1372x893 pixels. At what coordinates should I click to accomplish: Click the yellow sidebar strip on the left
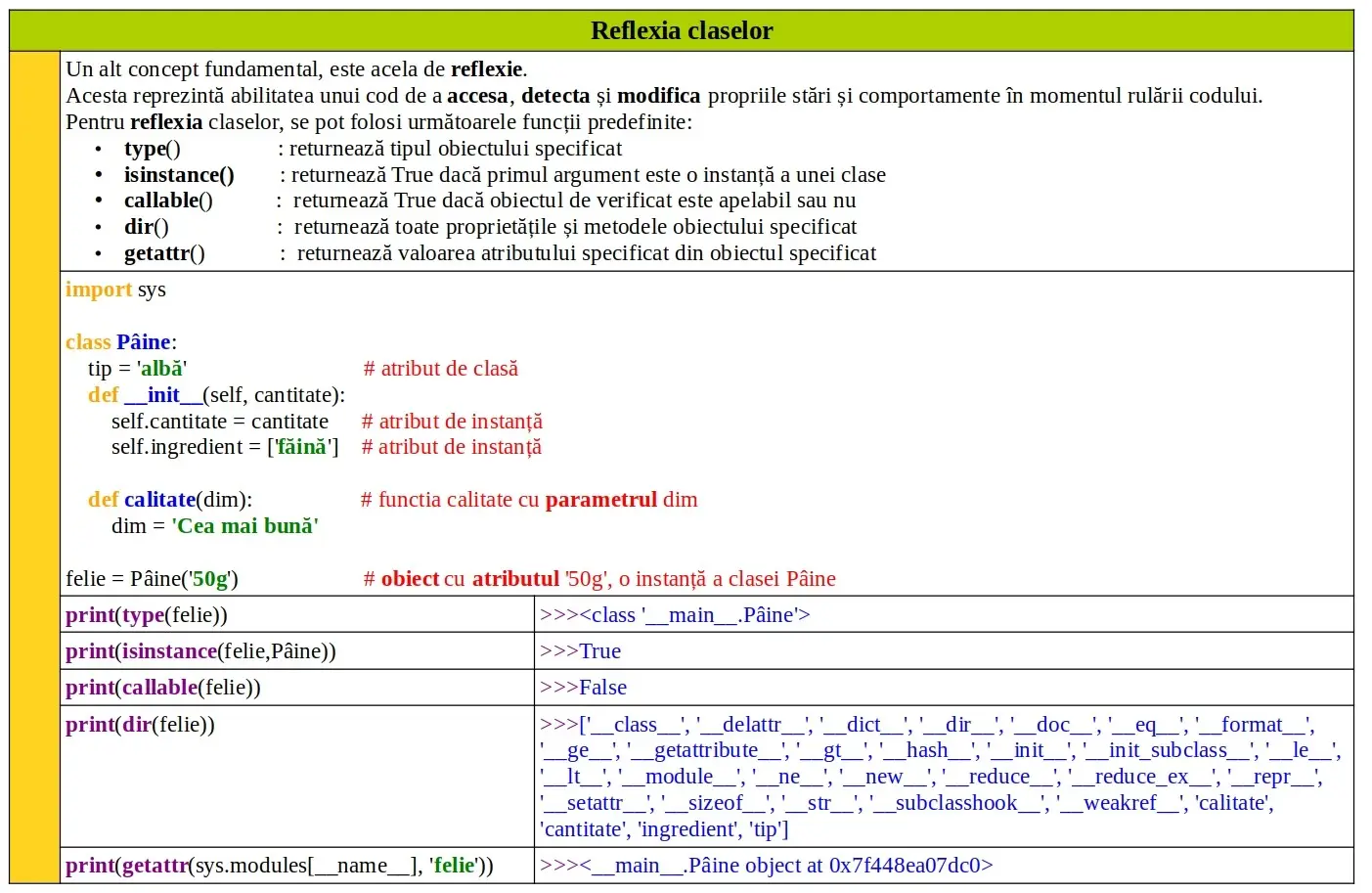pos(34,468)
